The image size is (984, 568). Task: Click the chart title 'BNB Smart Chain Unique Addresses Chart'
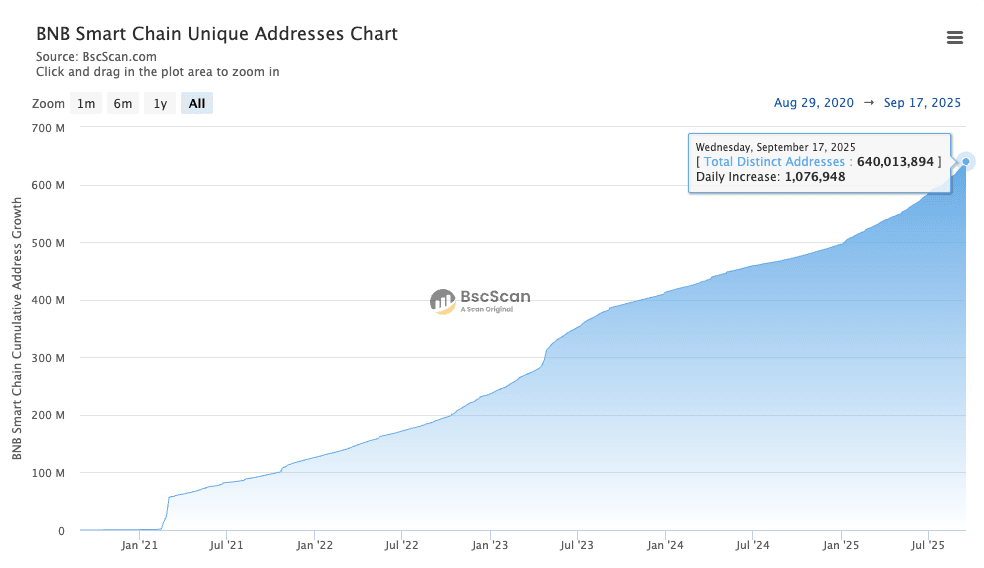[217, 33]
